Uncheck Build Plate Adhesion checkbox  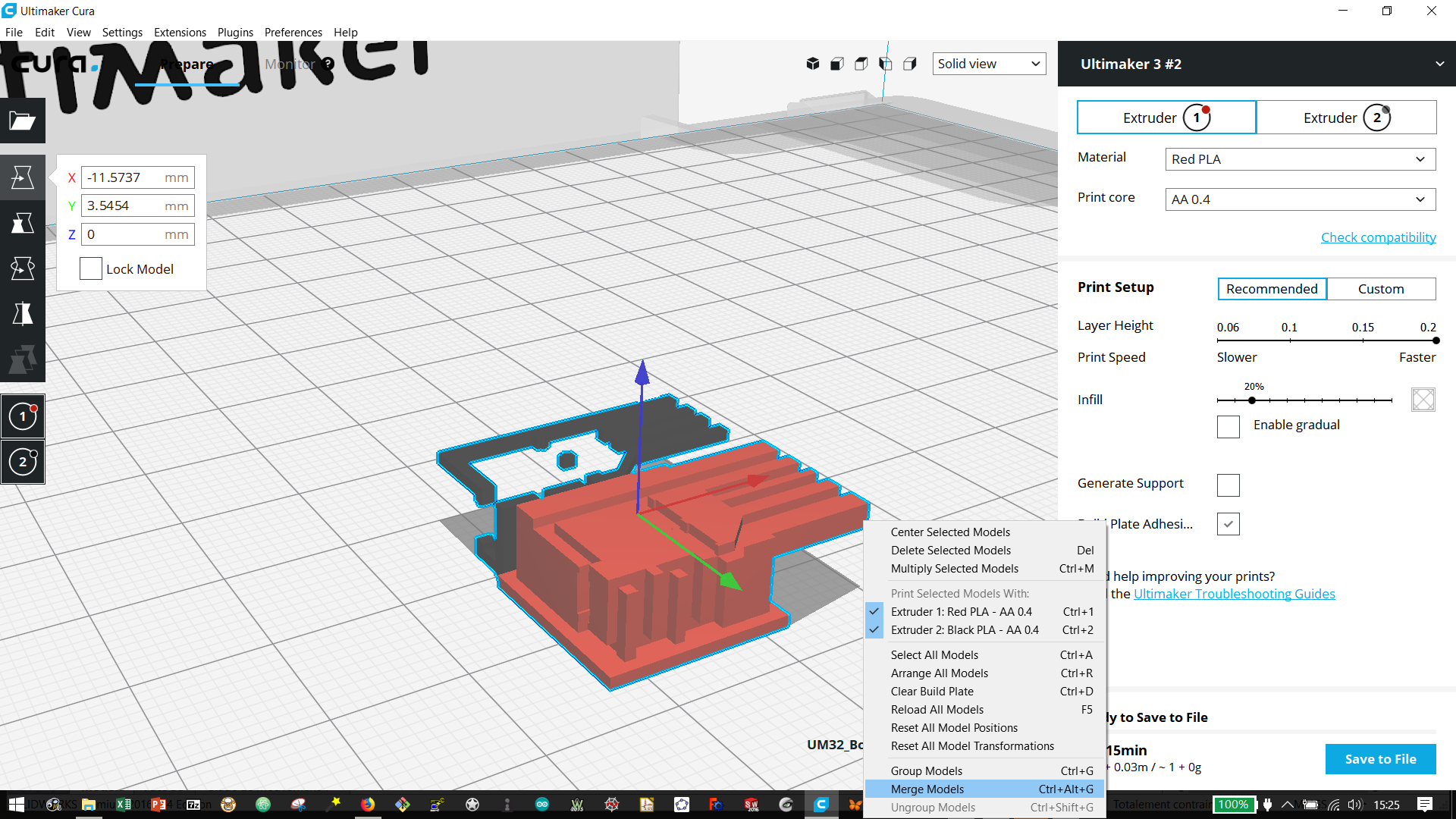(x=1228, y=524)
